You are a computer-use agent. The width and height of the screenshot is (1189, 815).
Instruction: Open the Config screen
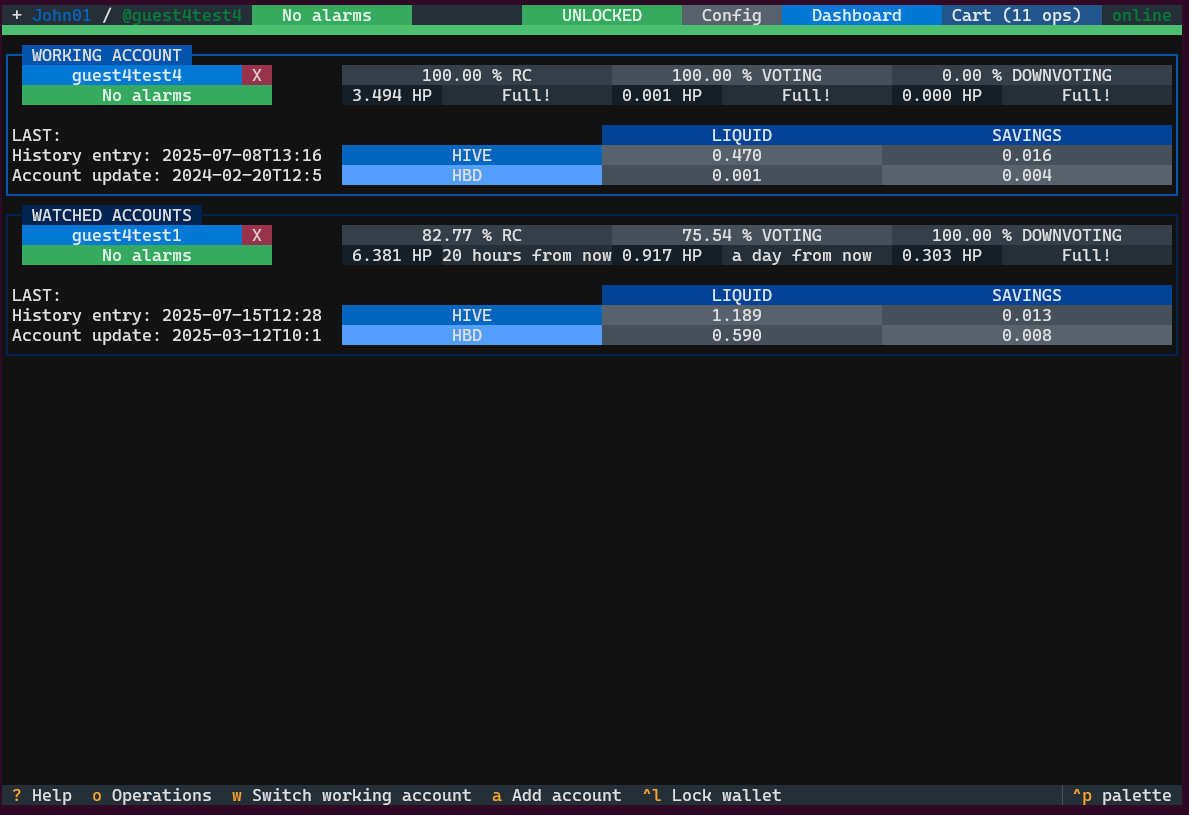732,15
